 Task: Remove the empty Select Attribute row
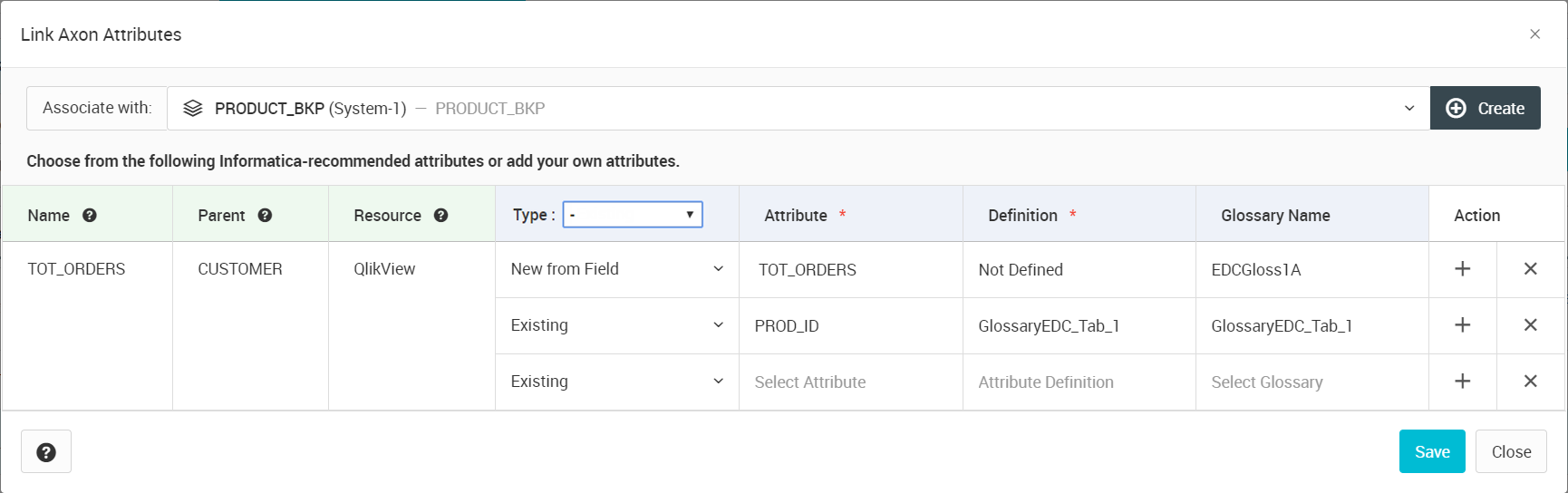click(1530, 382)
